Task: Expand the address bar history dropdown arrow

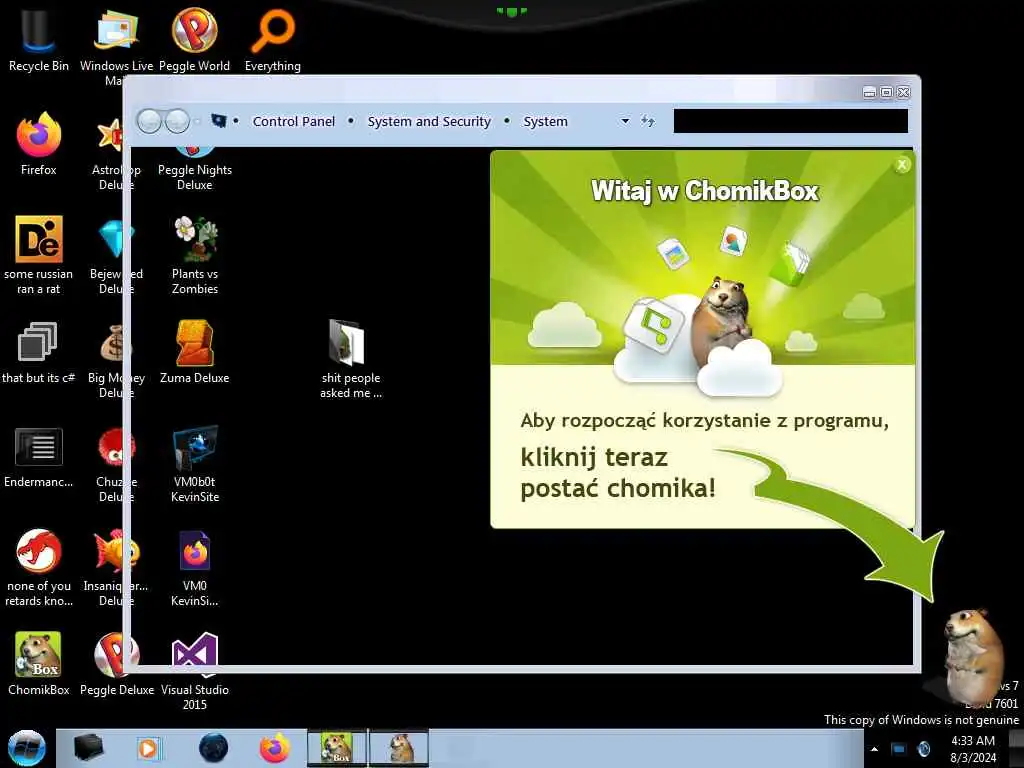Action: (x=625, y=121)
